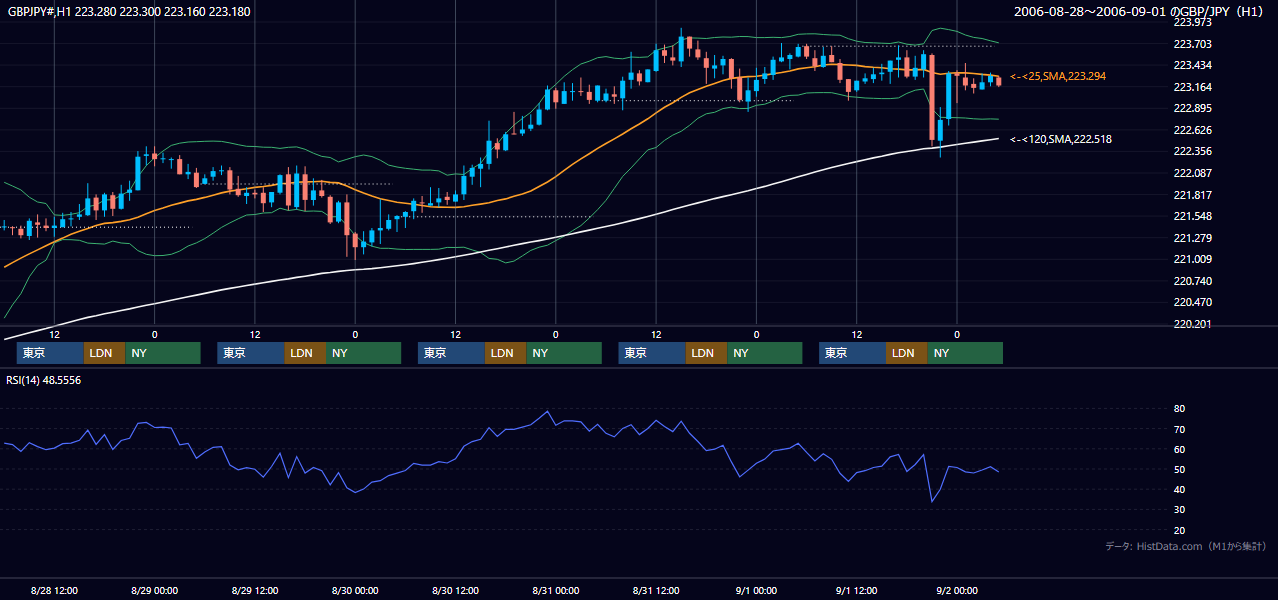Screen dimensions: 1278x600
Task: Click the 9/1 00:00 time axis label
Action: 756,590
